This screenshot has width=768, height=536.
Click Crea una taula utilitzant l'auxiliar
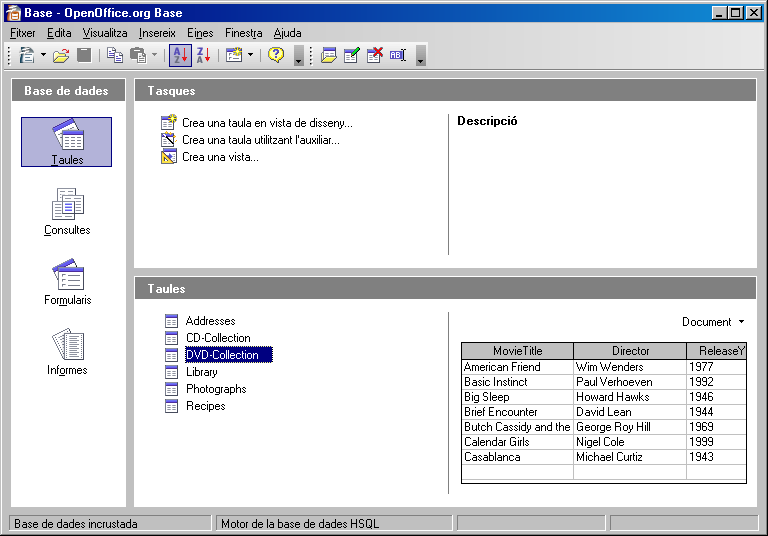(x=261, y=140)
